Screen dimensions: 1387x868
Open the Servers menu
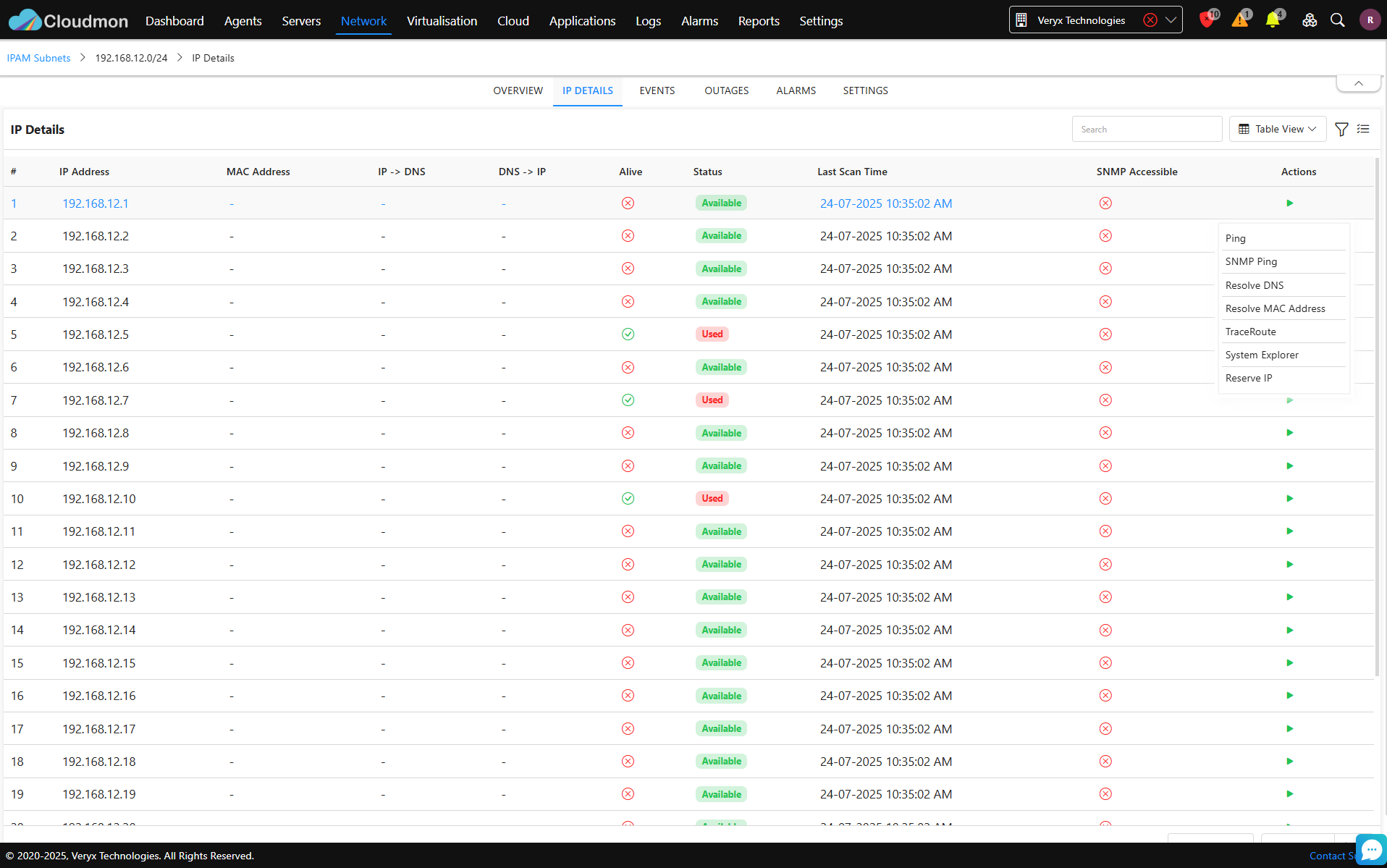click(x=301, y=21)
